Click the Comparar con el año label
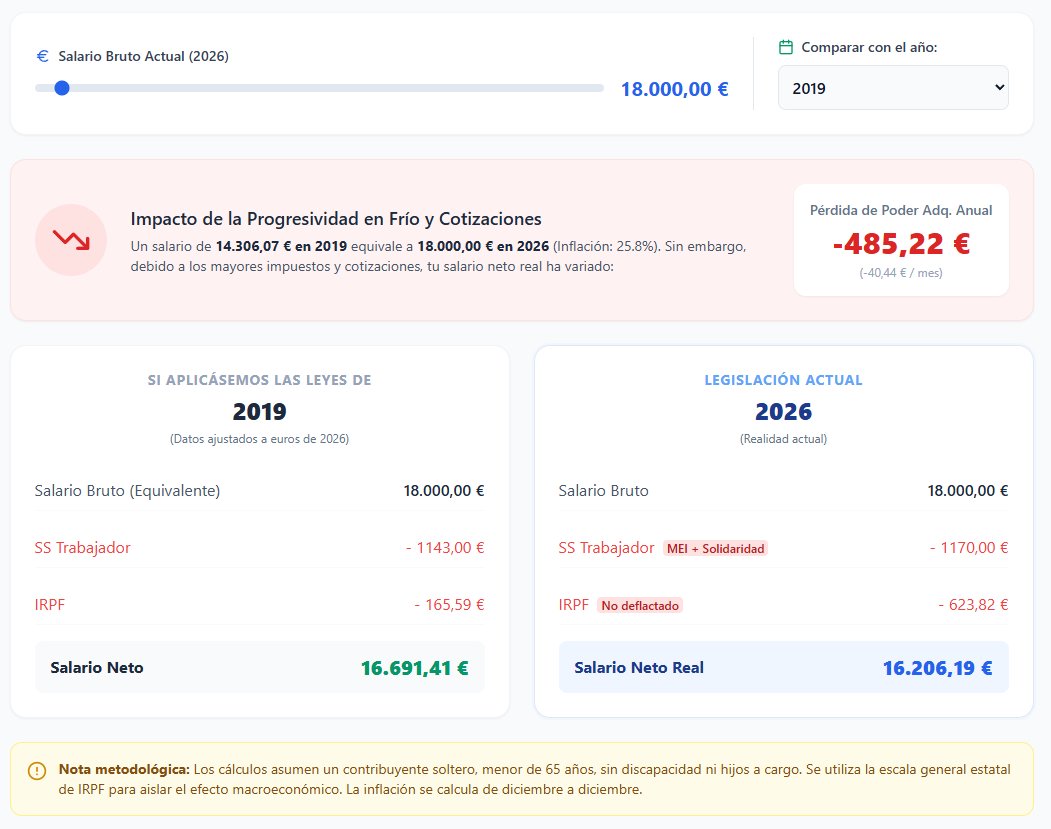Image resolution: width=1051 pixels, height=829 pixels. pyautogui.click(x=869, y=48)
